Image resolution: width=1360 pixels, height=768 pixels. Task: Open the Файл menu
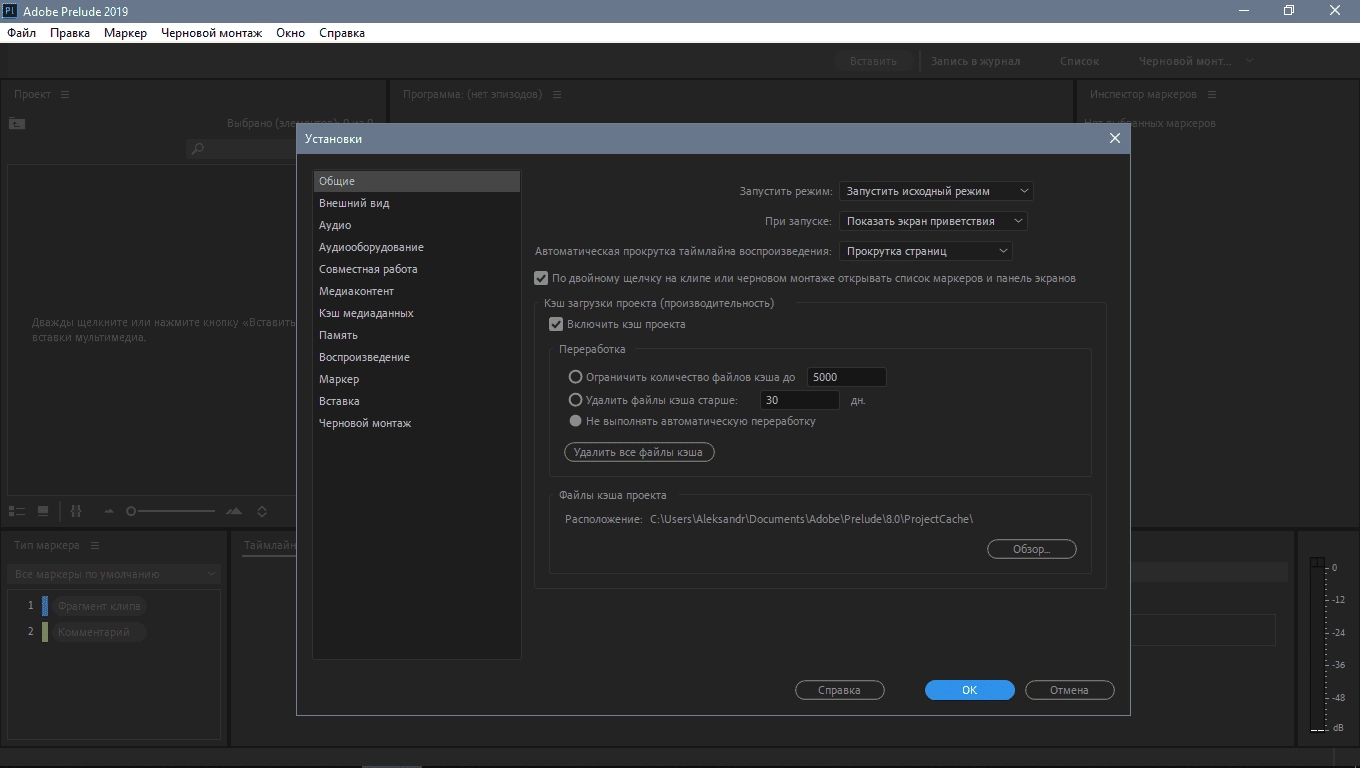(x=21, y=33)
